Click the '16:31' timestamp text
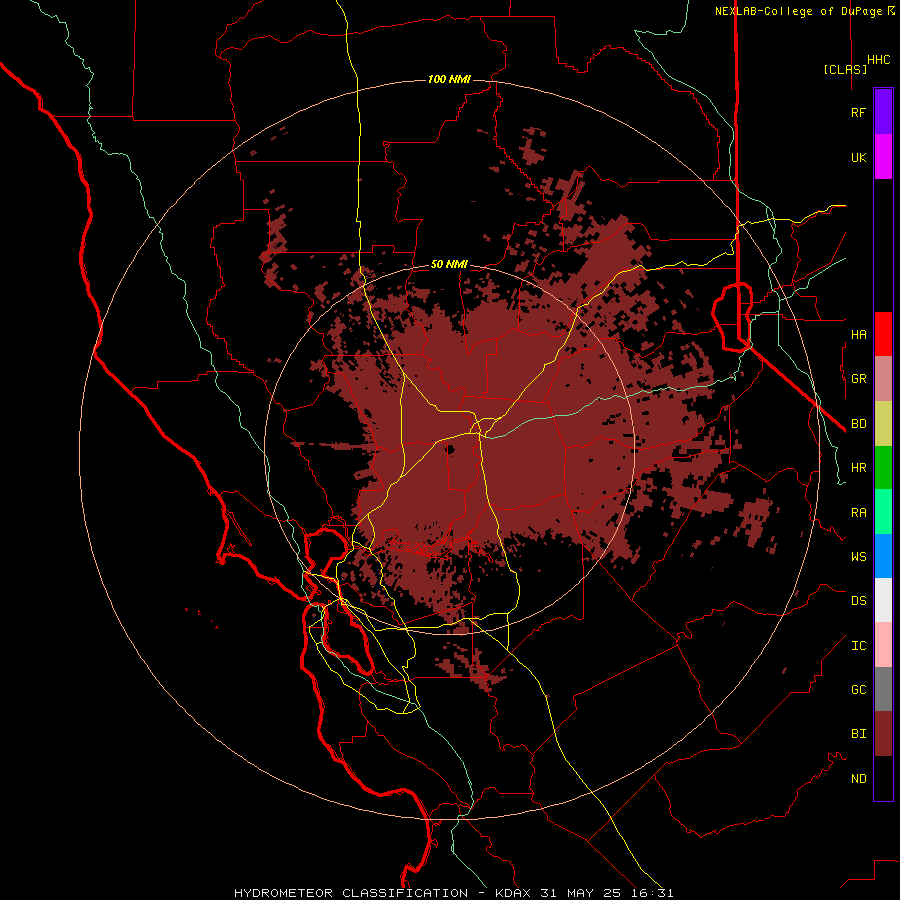The image size is (900, 900). (653, 893)
